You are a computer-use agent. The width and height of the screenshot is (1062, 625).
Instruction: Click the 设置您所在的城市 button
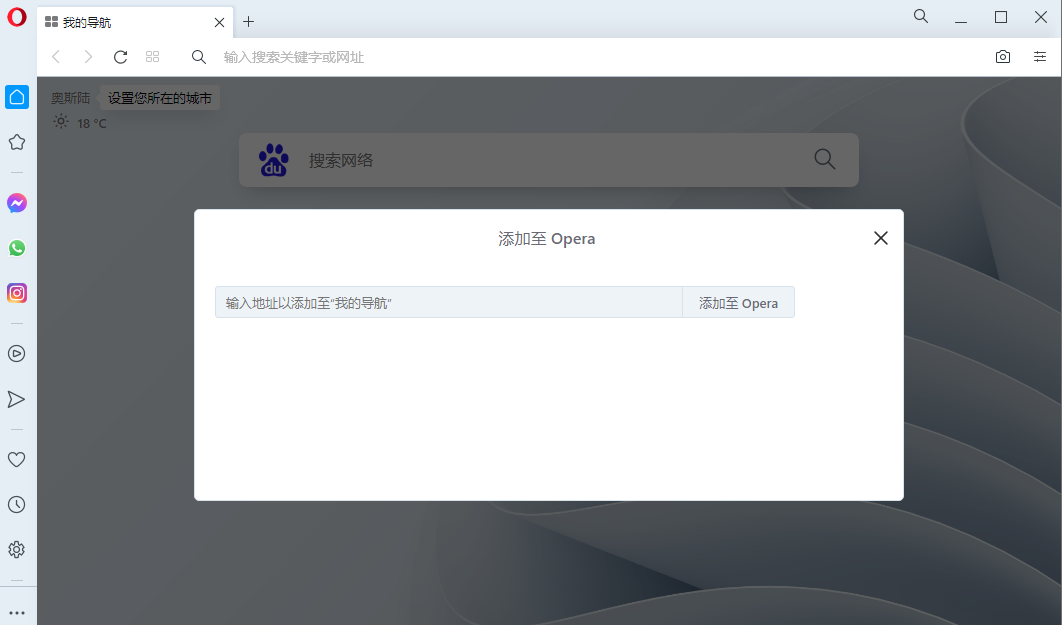point(160,98)
